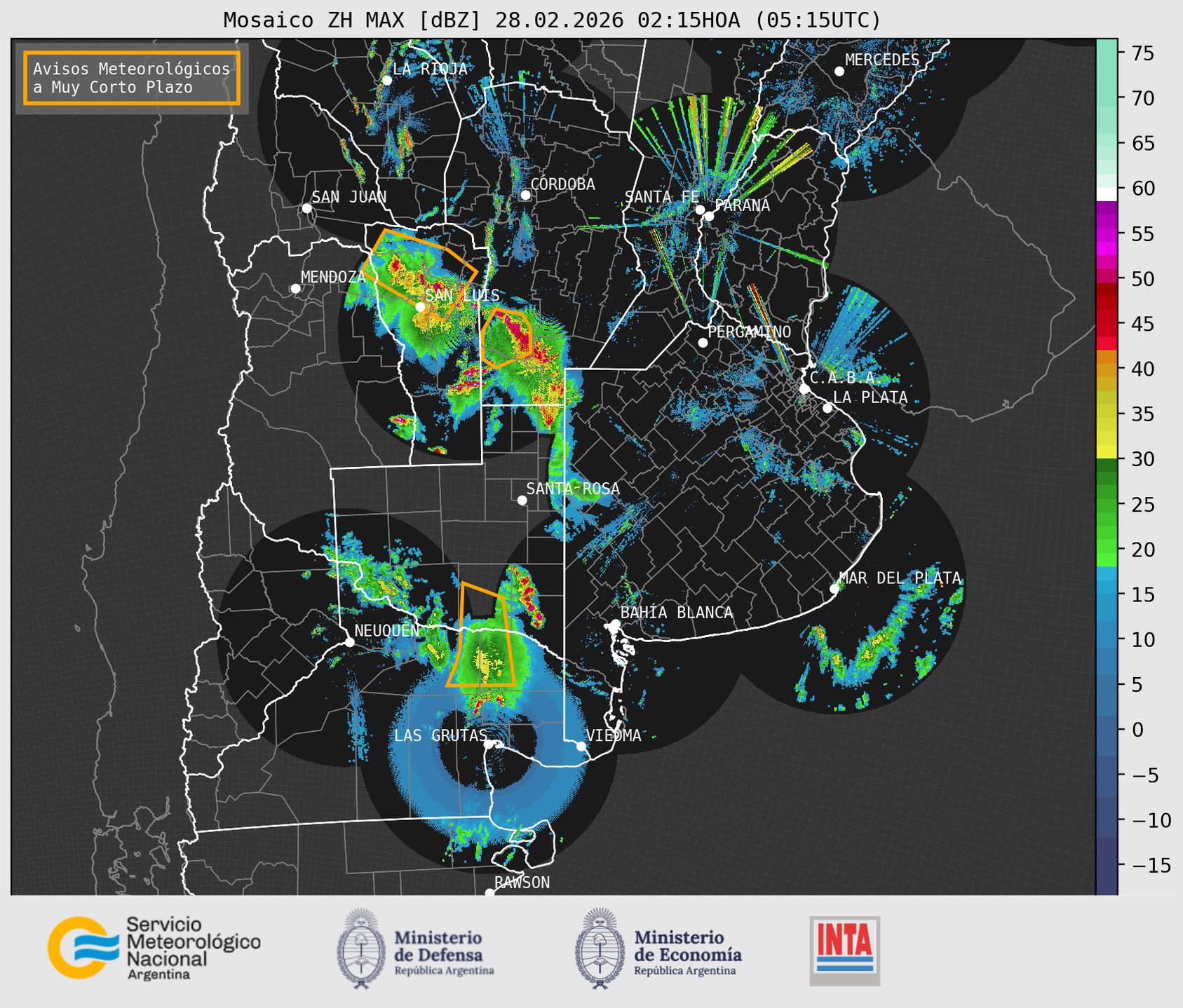
Task: Click the white dot marking RAWSON
Action: [489, 893]
